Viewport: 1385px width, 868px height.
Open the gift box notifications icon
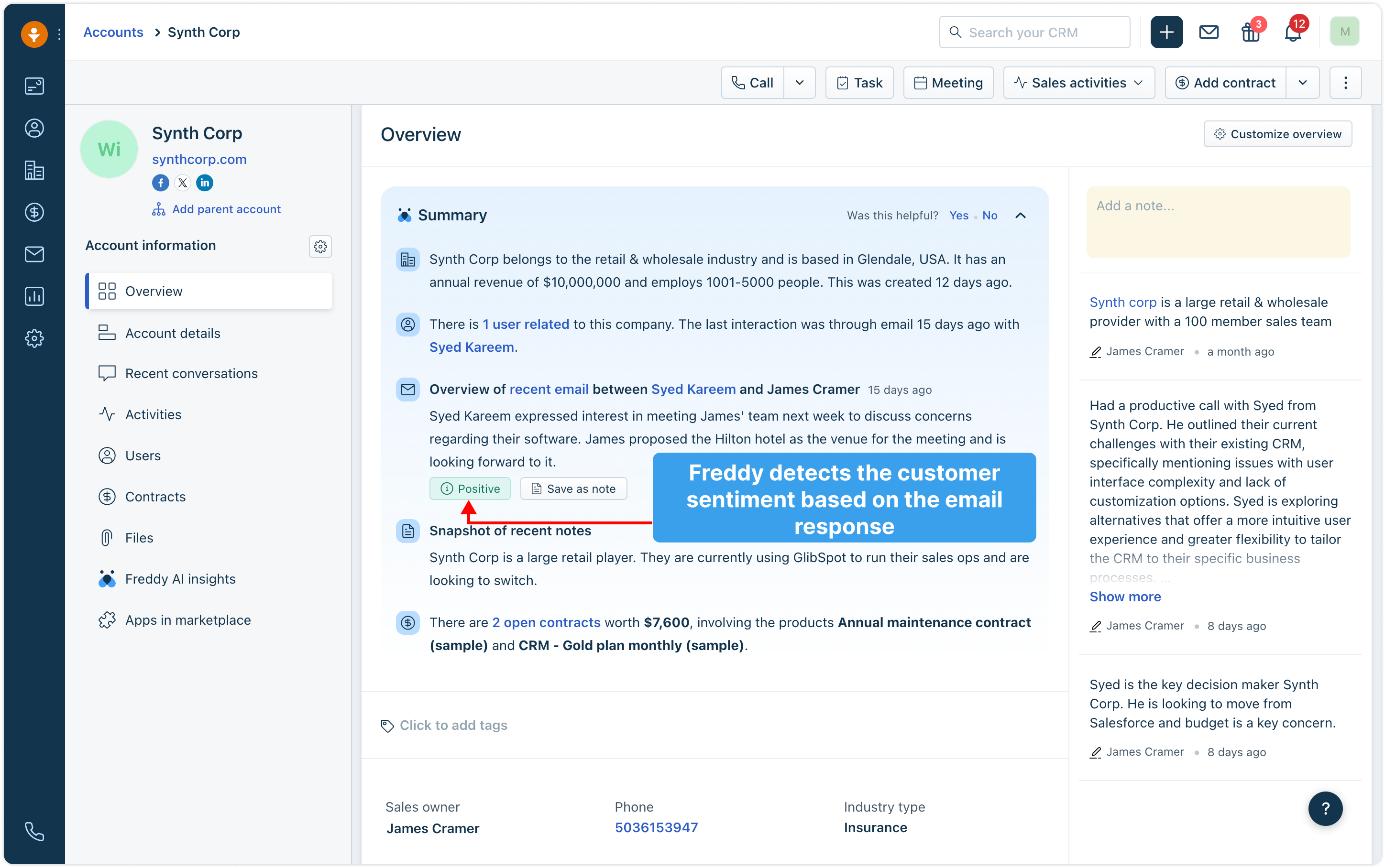pyautogui.click(x=1250, y=33)
